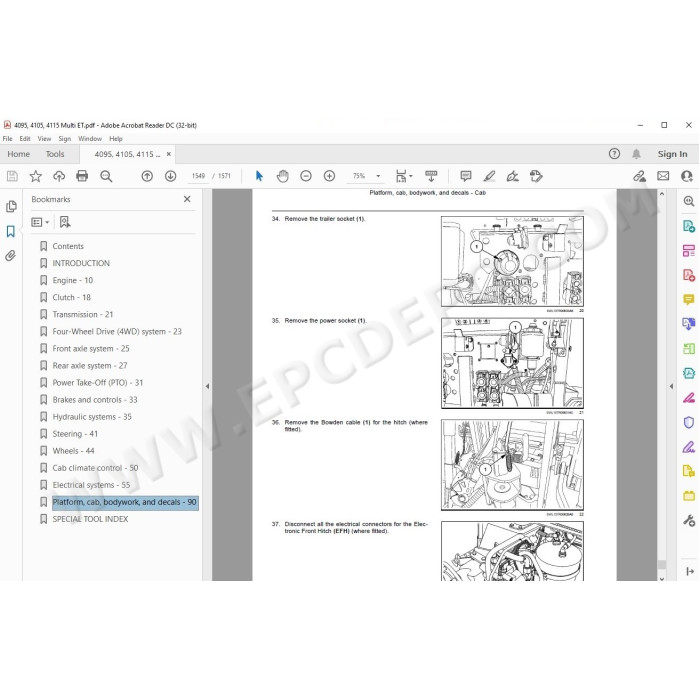Click the page number input field
This screenshot has height=700, width=700.
click(x=198, y=176)
